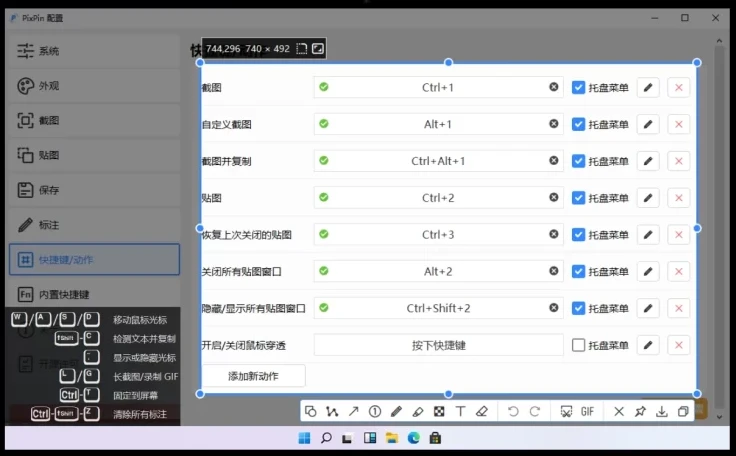Start long screenshot capture icon
736x456 pixels.
(566, 412)
